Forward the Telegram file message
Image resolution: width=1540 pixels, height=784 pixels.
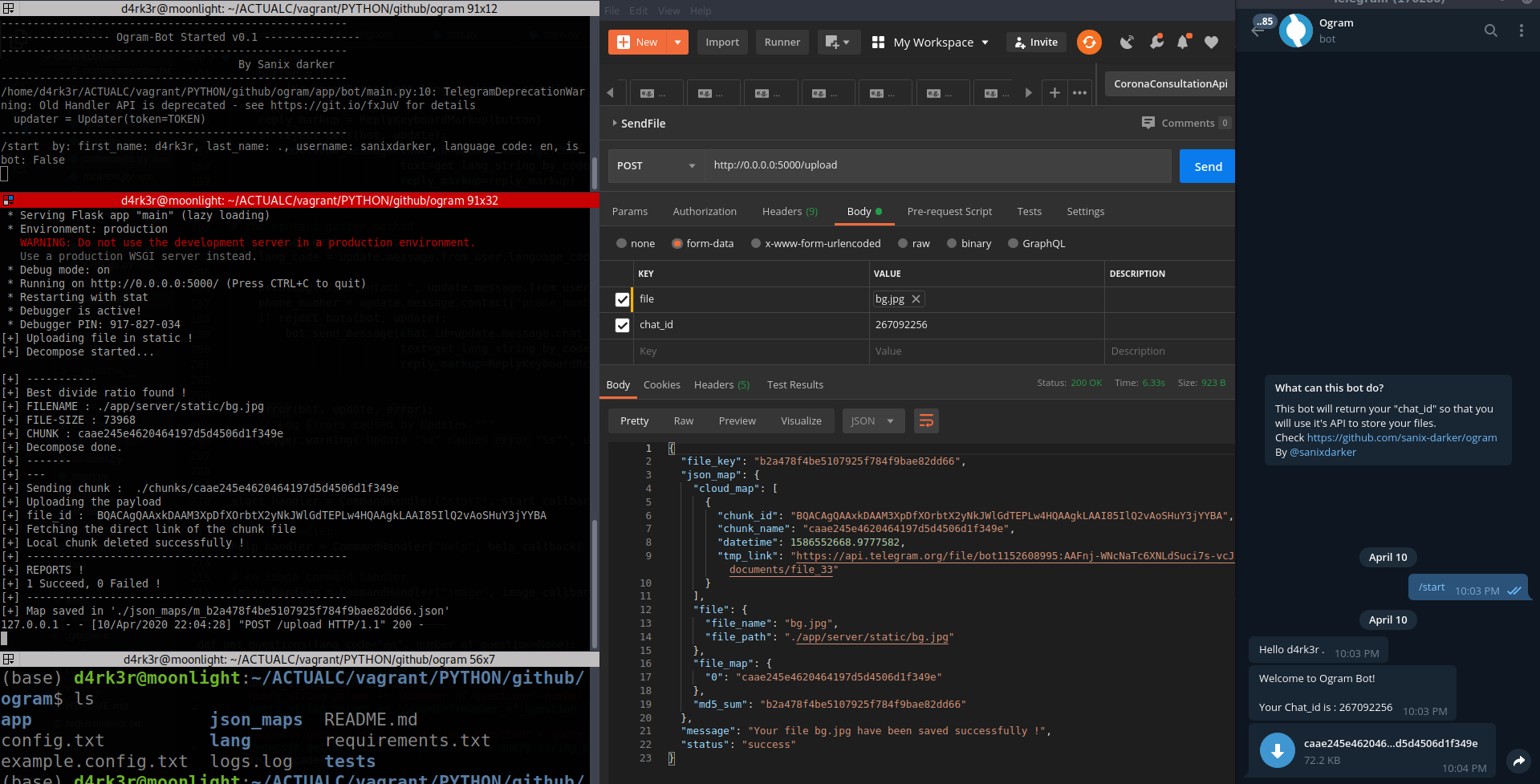(x=1518, y=761)
